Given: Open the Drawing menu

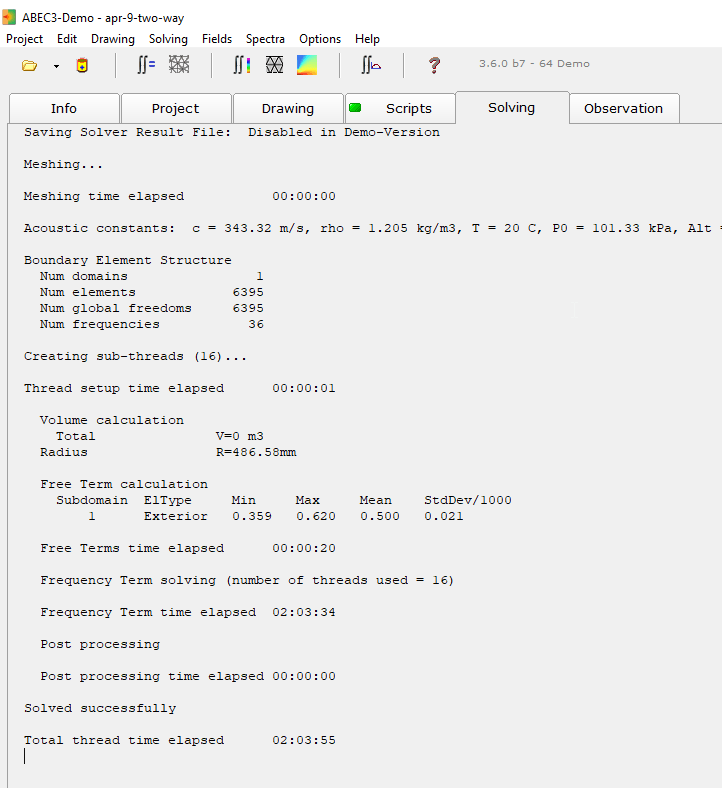Looking at the screenshot, I should (x=113, y=39).
